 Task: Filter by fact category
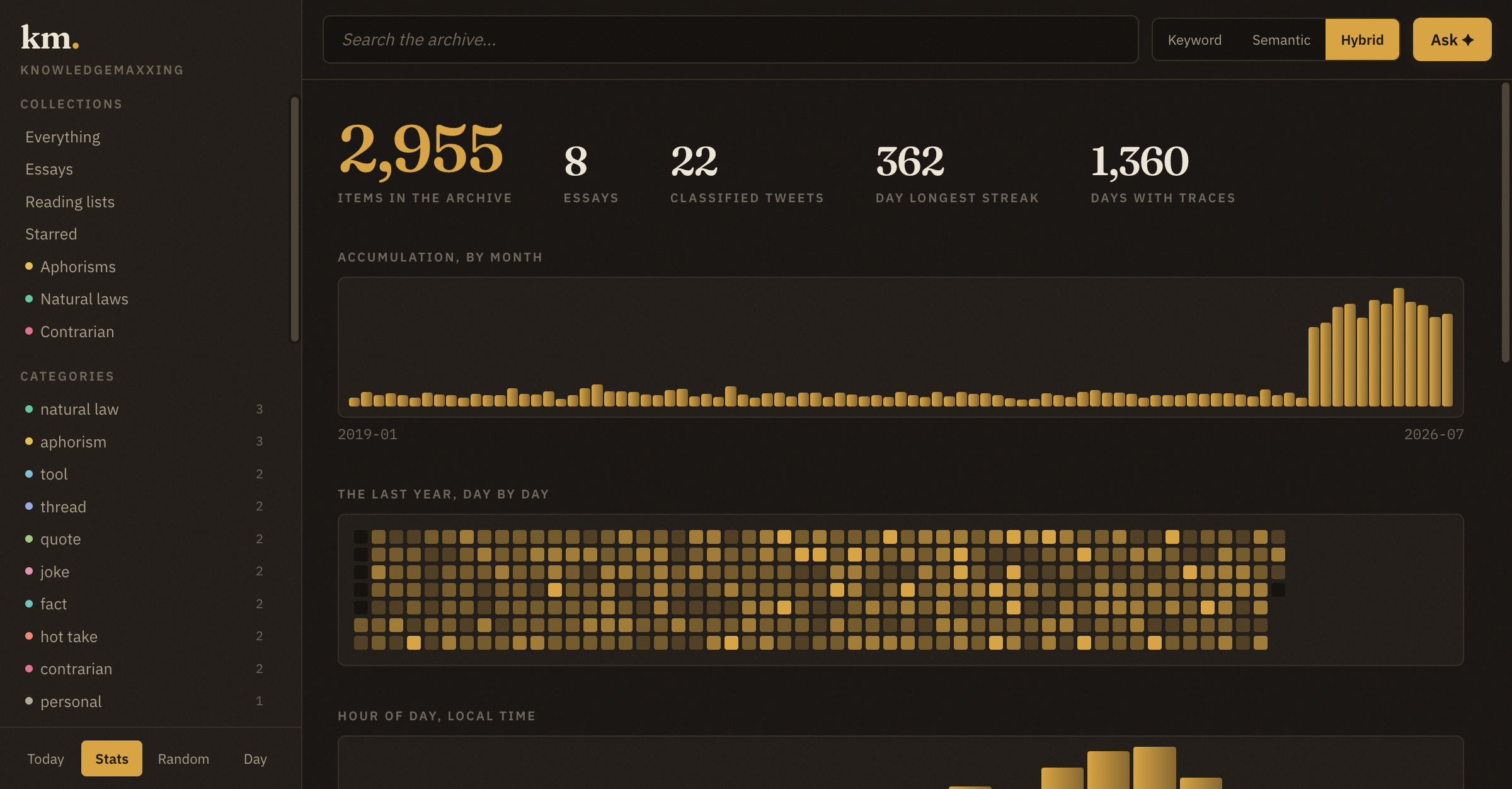pos(144,604)
